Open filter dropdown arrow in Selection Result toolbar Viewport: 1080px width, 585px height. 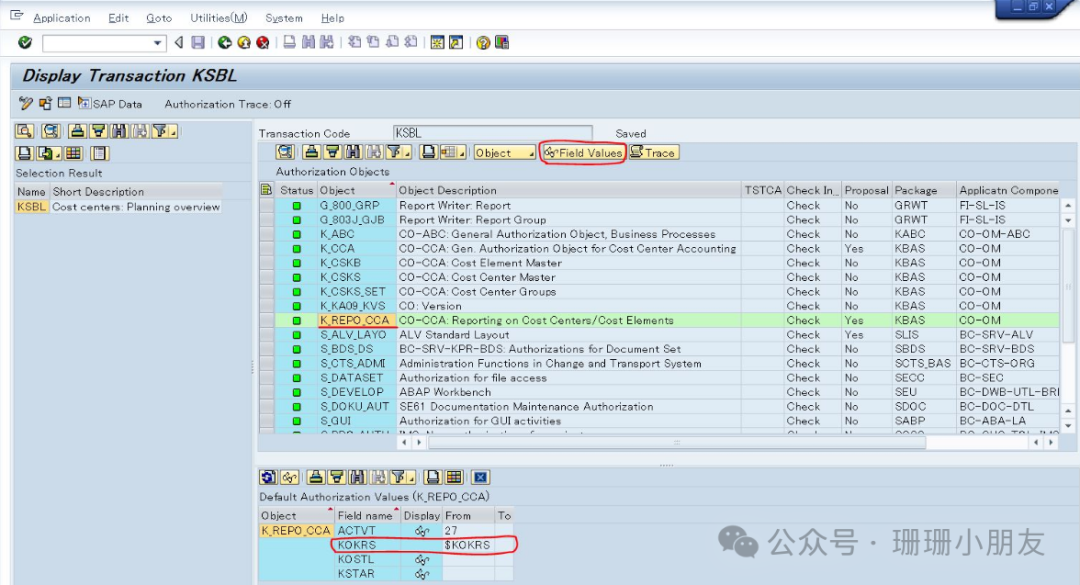pos(174,132)
